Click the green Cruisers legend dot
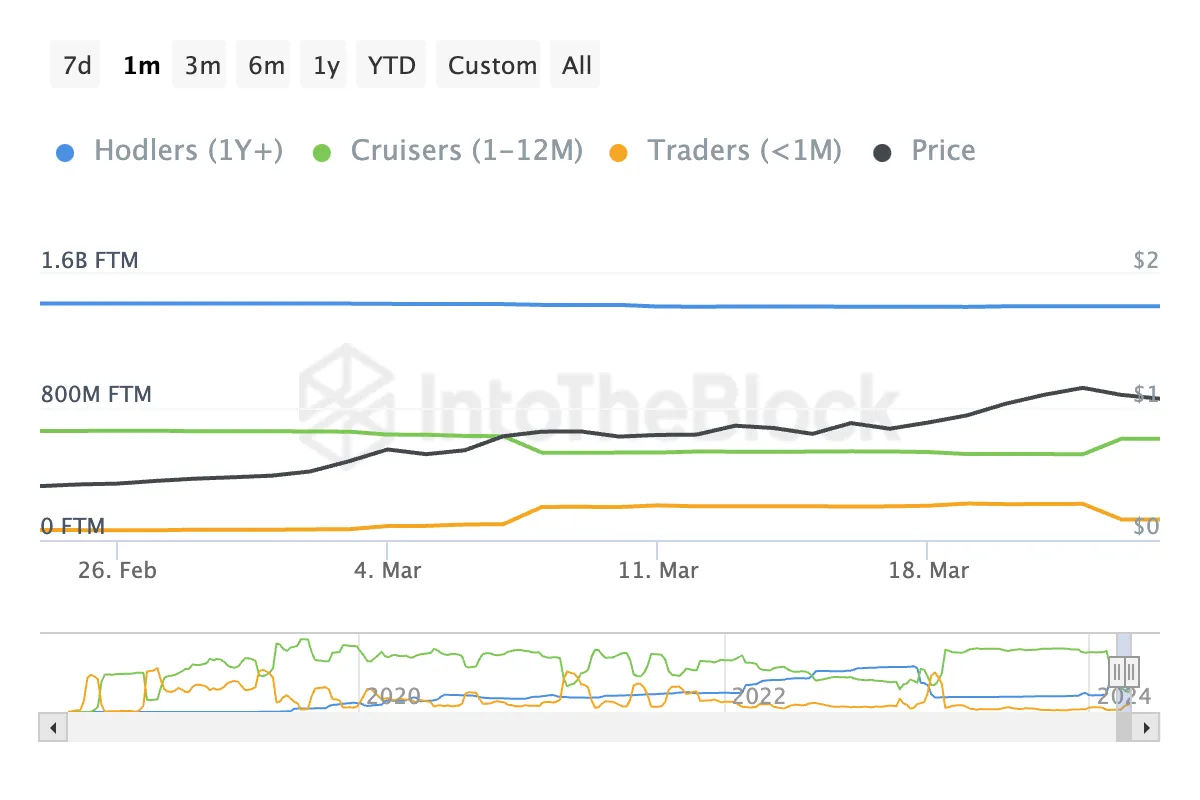This screenshot has height=800, width=1200. (x=321, y=153)
